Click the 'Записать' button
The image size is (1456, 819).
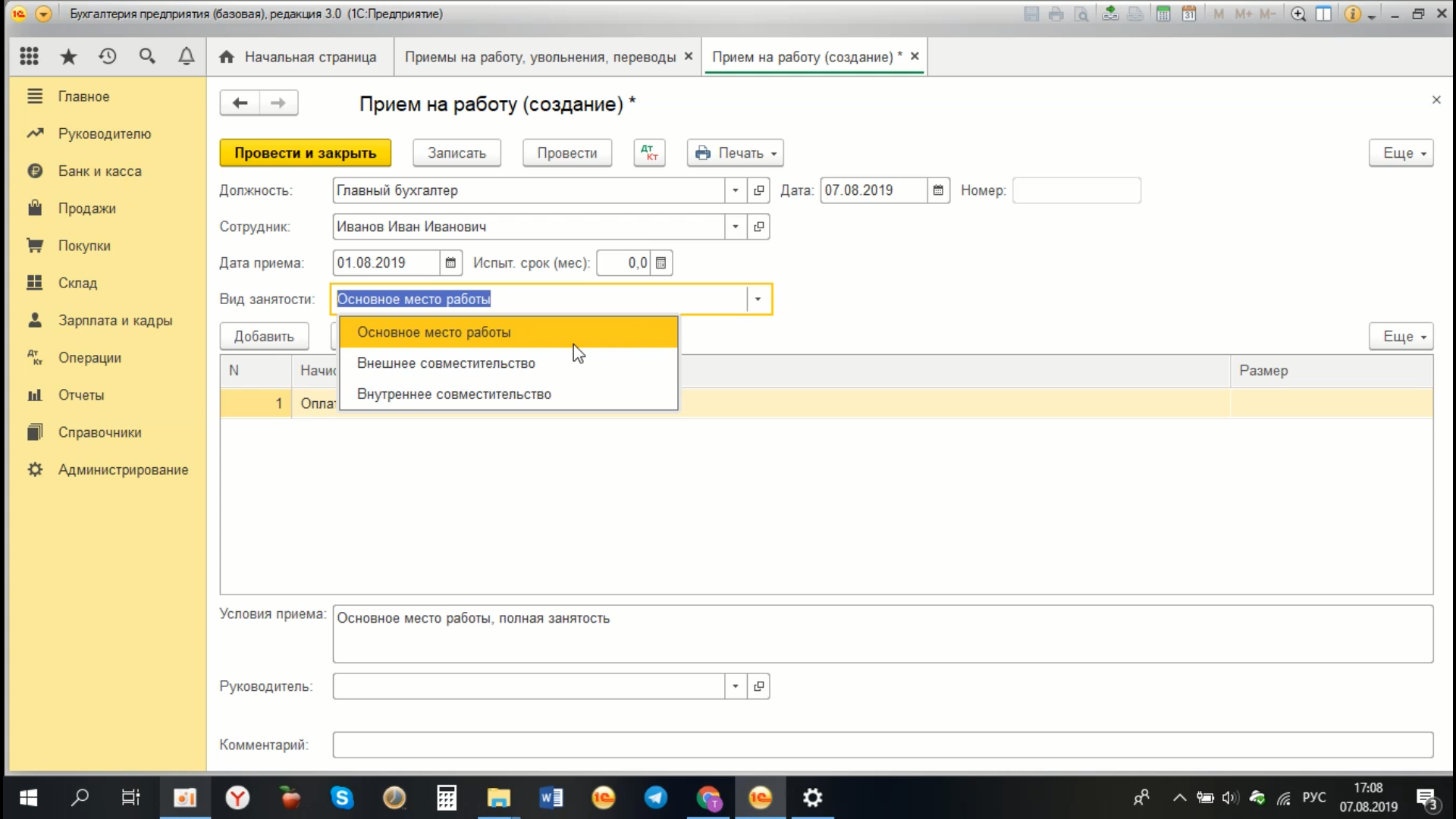coord(457,152)
